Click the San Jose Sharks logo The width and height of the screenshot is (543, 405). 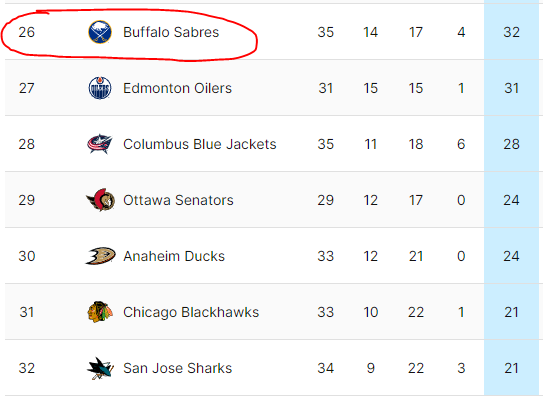pos(100,368)
